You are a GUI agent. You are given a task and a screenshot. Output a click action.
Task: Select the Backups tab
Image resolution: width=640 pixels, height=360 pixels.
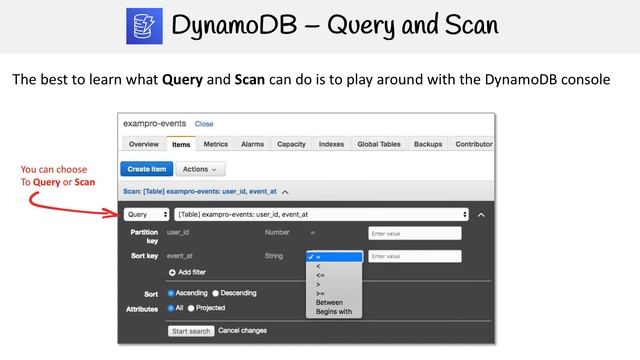(428, 144)
